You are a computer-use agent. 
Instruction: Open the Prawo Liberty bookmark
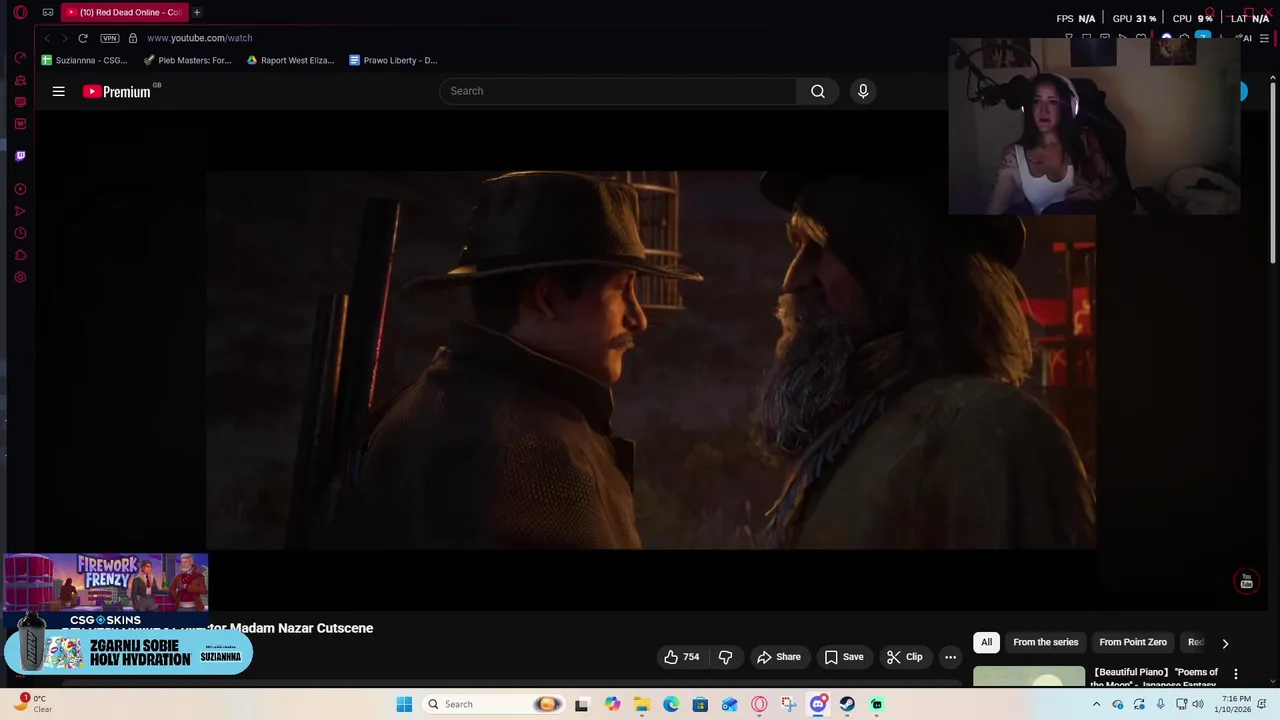coord(393,60)
